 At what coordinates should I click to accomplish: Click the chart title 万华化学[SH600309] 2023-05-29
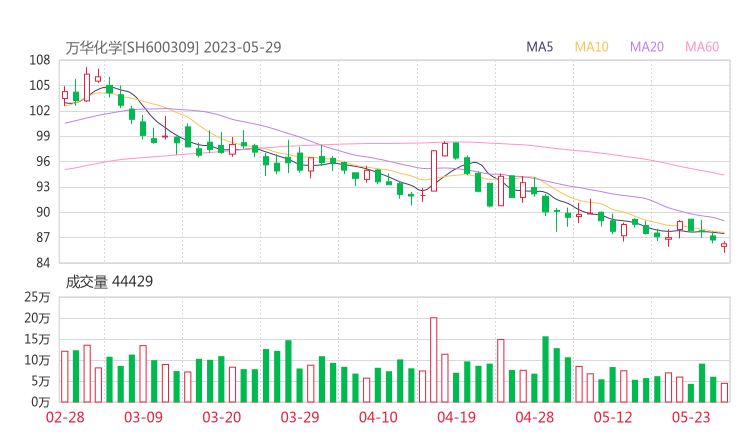[x=173, y=47]
